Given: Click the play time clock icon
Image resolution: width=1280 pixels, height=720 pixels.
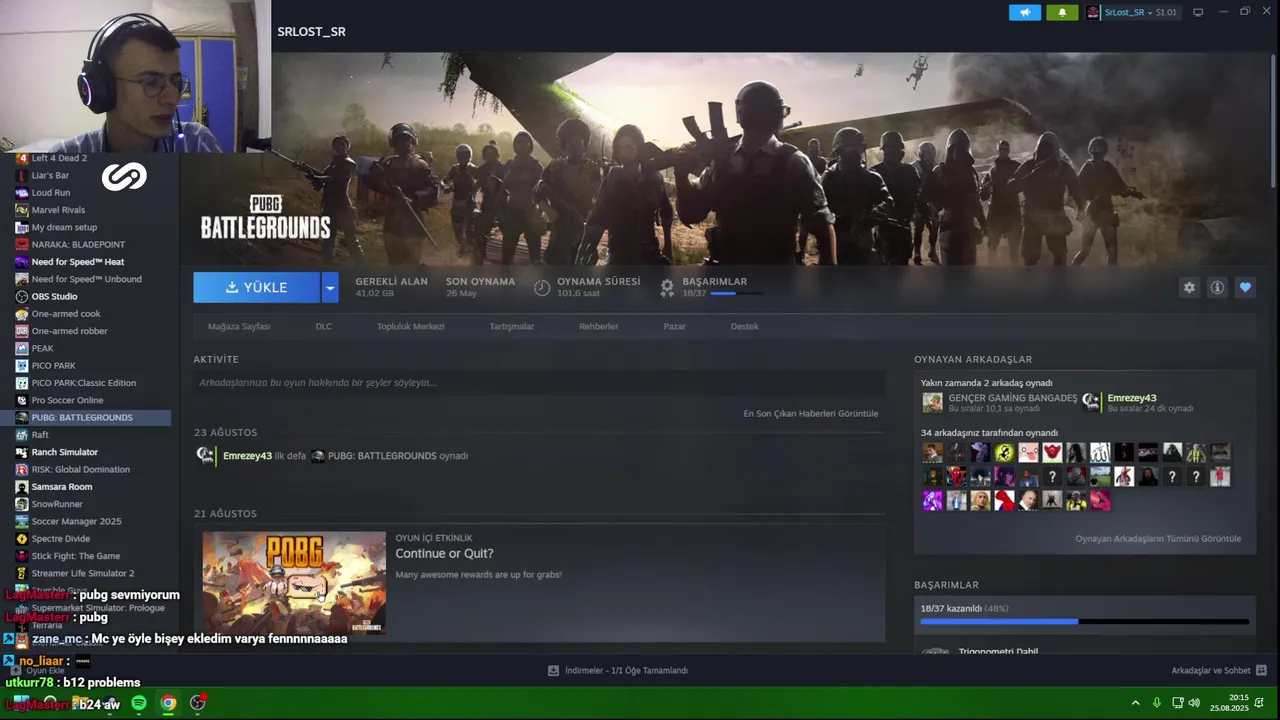Looking at the screenshot, I should (542, 288).
